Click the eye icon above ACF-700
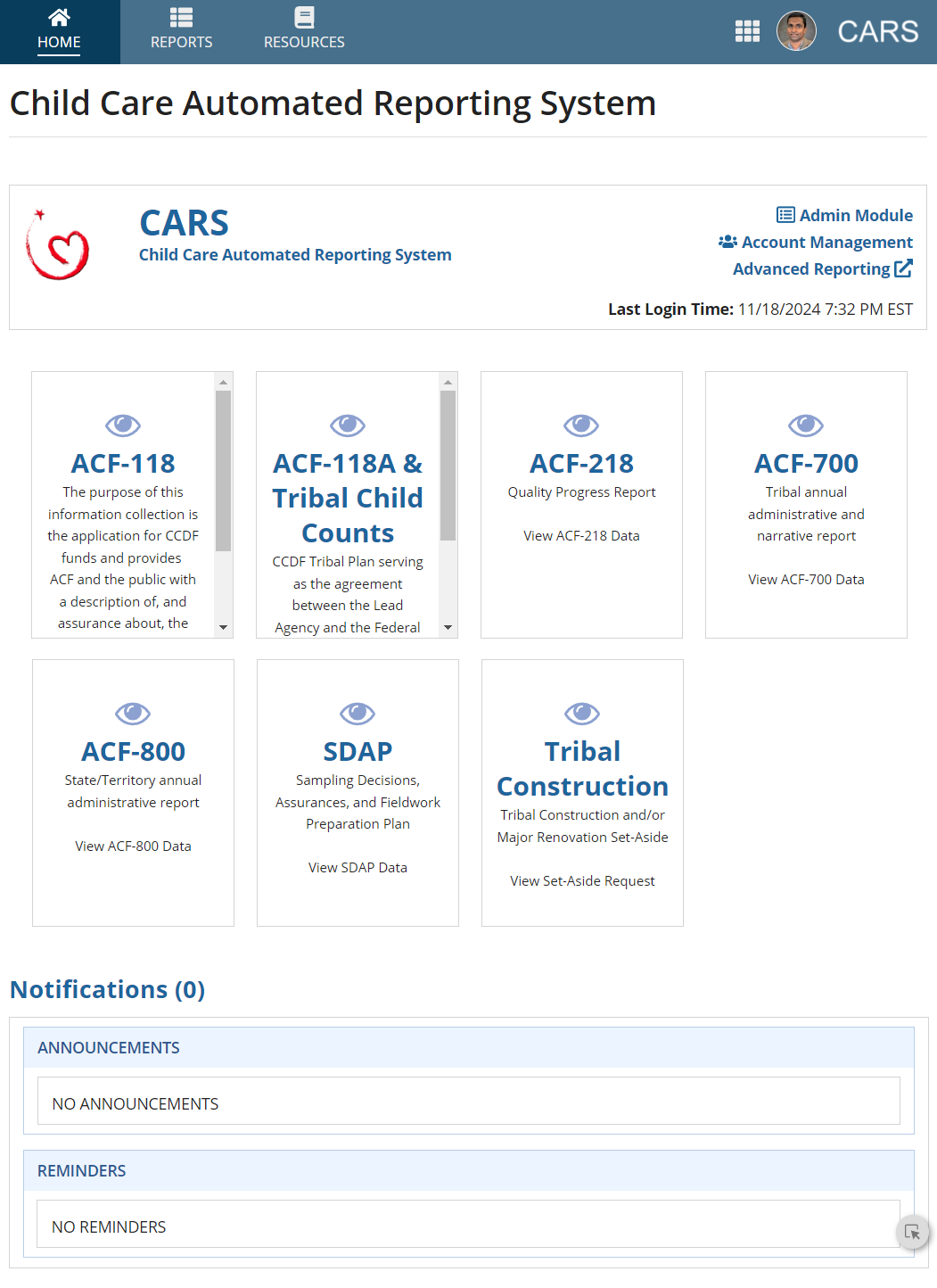The width and height of the screenshot is (937, 1288). click(806, 425)
